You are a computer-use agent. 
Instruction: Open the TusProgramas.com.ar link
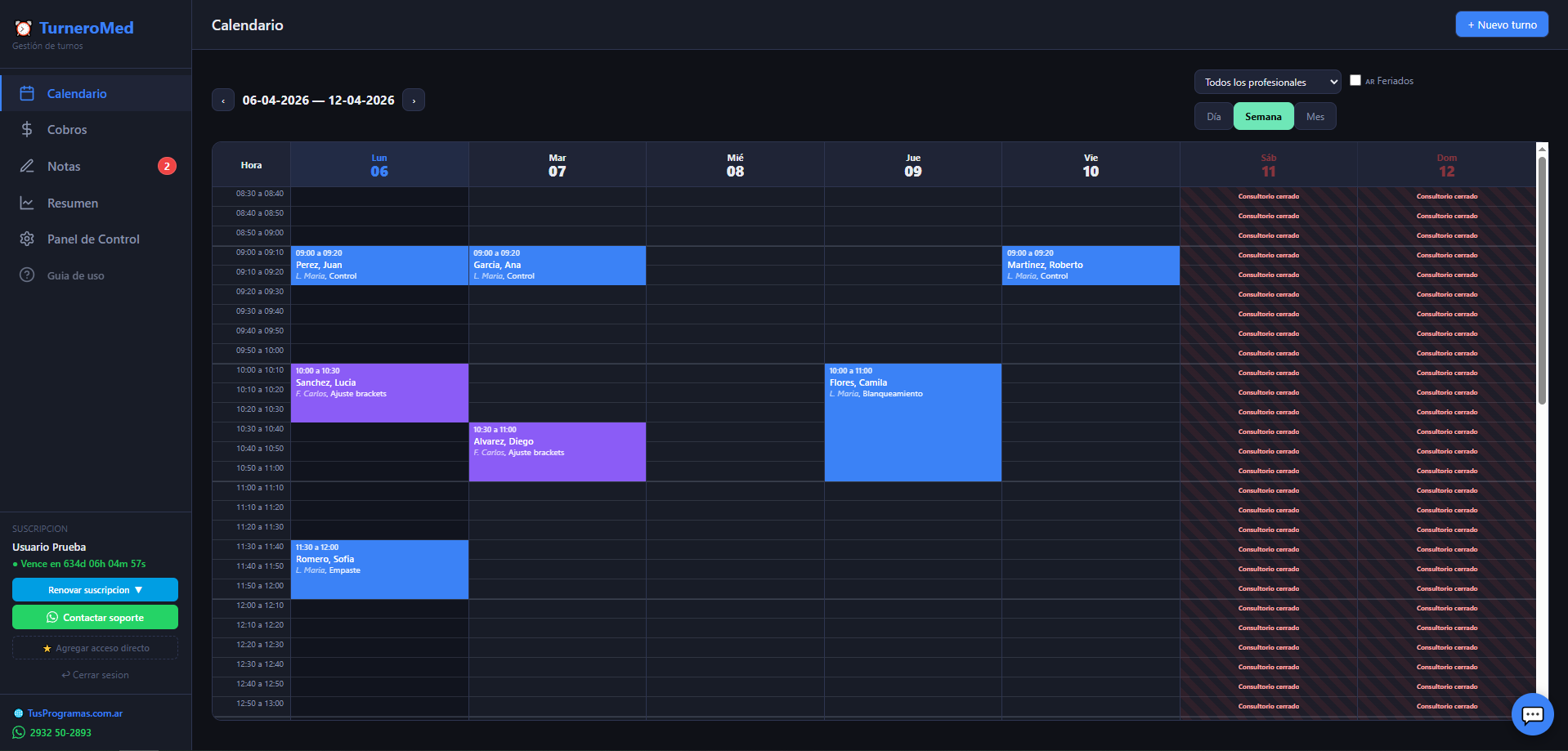point(75,713)
